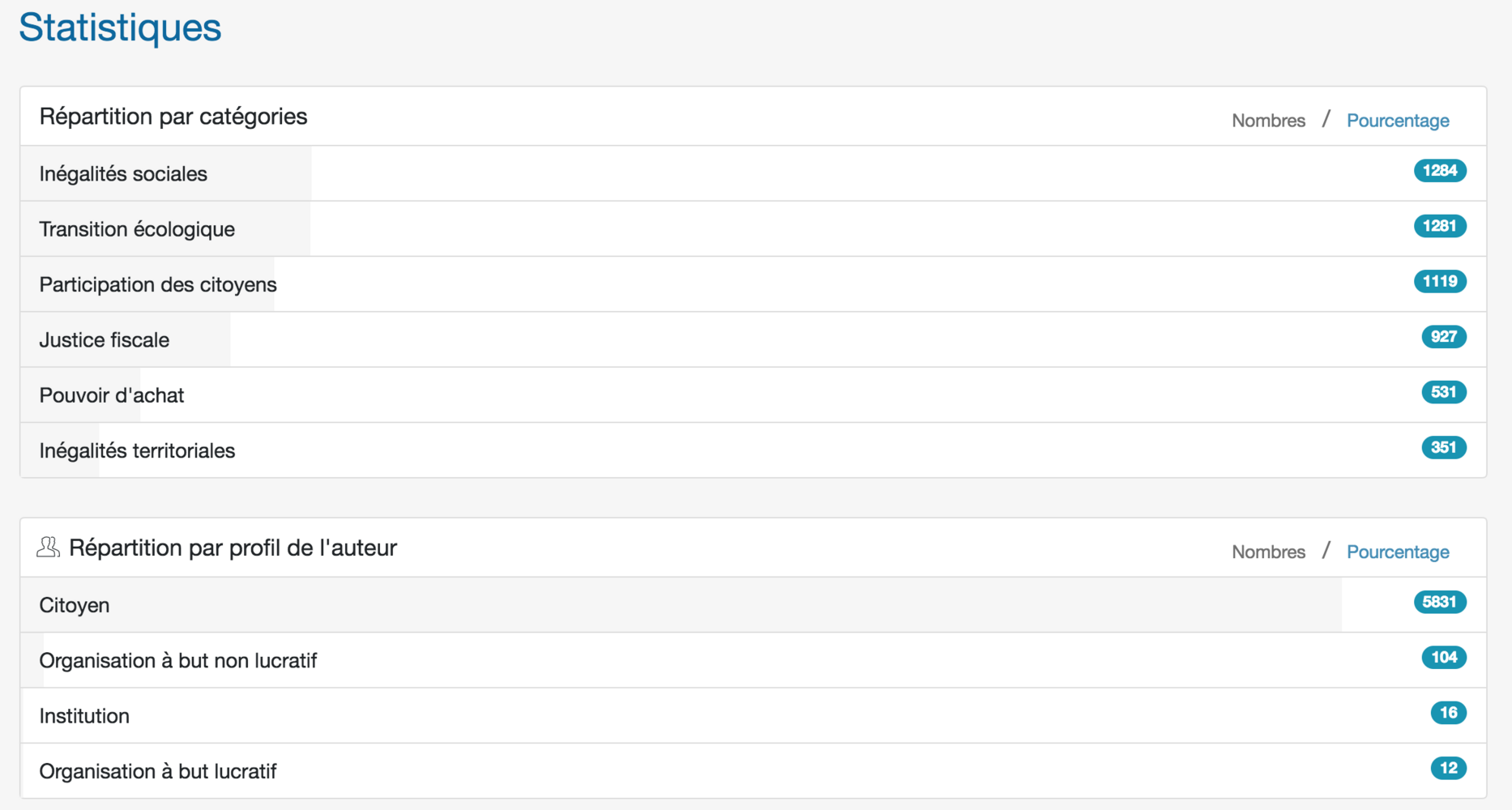
Task: Select the Citoyen author profile bar
Action: point(75,605)
